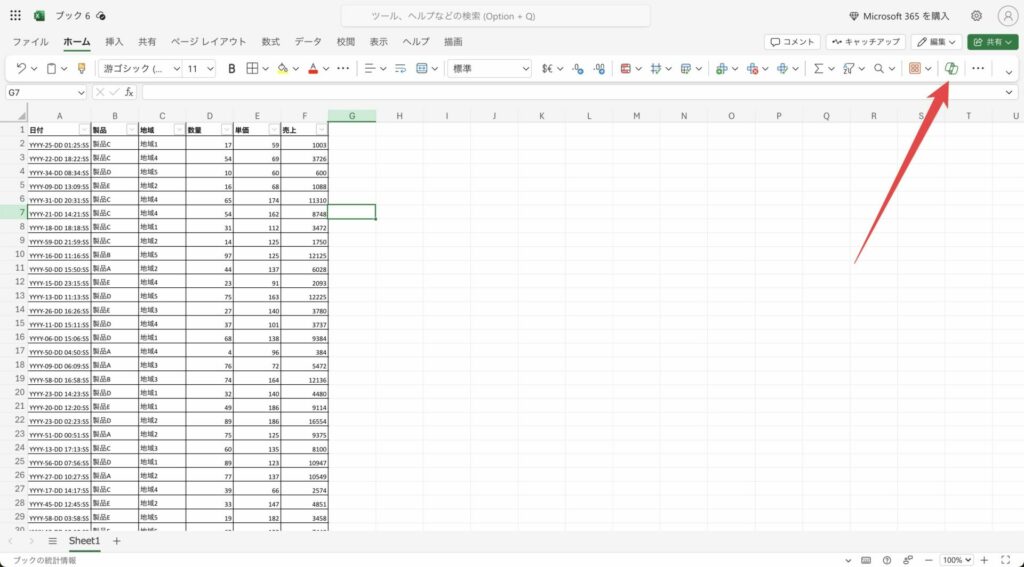Switch to the 数式 tab
Screen dimensions: 1024x567
(270, 42)
